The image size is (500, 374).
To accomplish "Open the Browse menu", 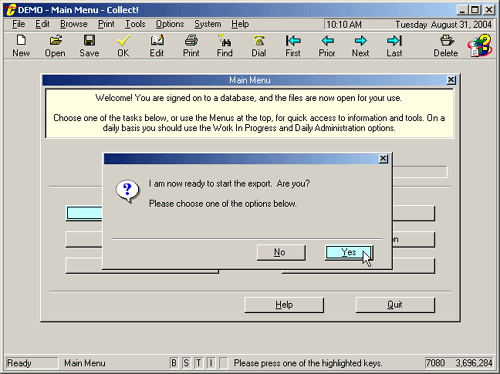I will pos(74,24).
